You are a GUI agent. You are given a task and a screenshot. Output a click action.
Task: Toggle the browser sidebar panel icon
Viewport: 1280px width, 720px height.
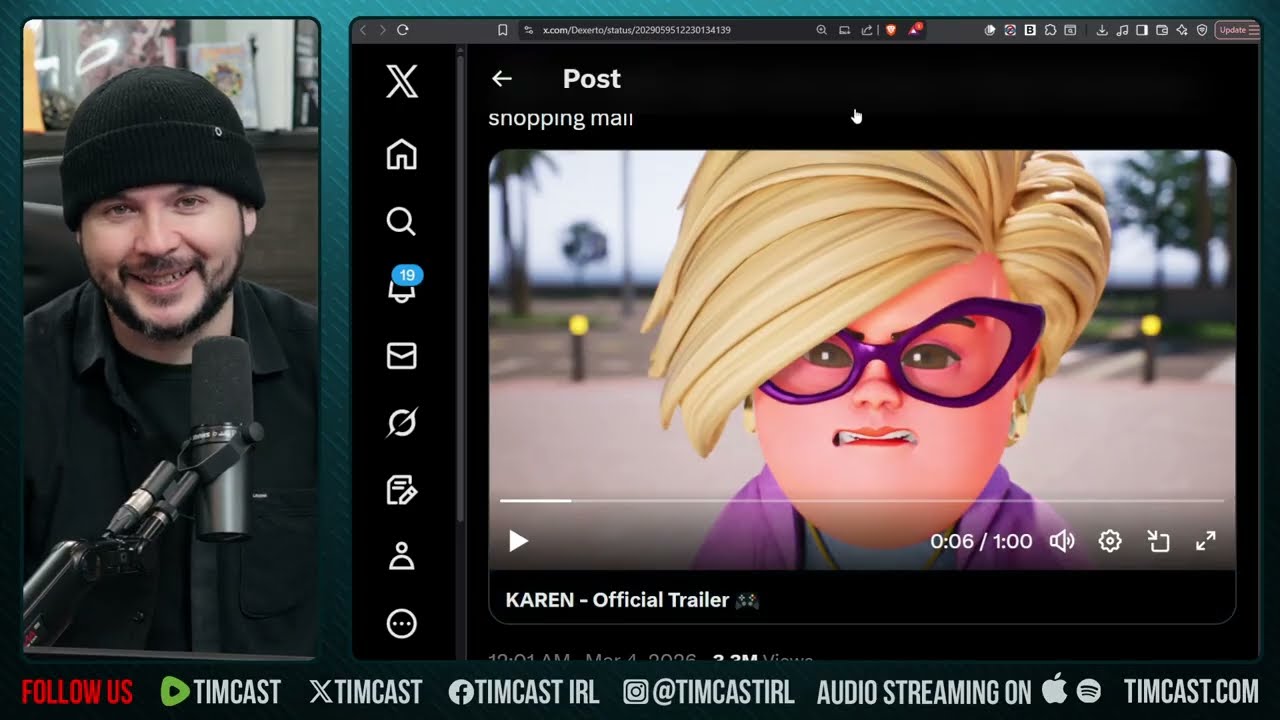tap(1142, 30)
